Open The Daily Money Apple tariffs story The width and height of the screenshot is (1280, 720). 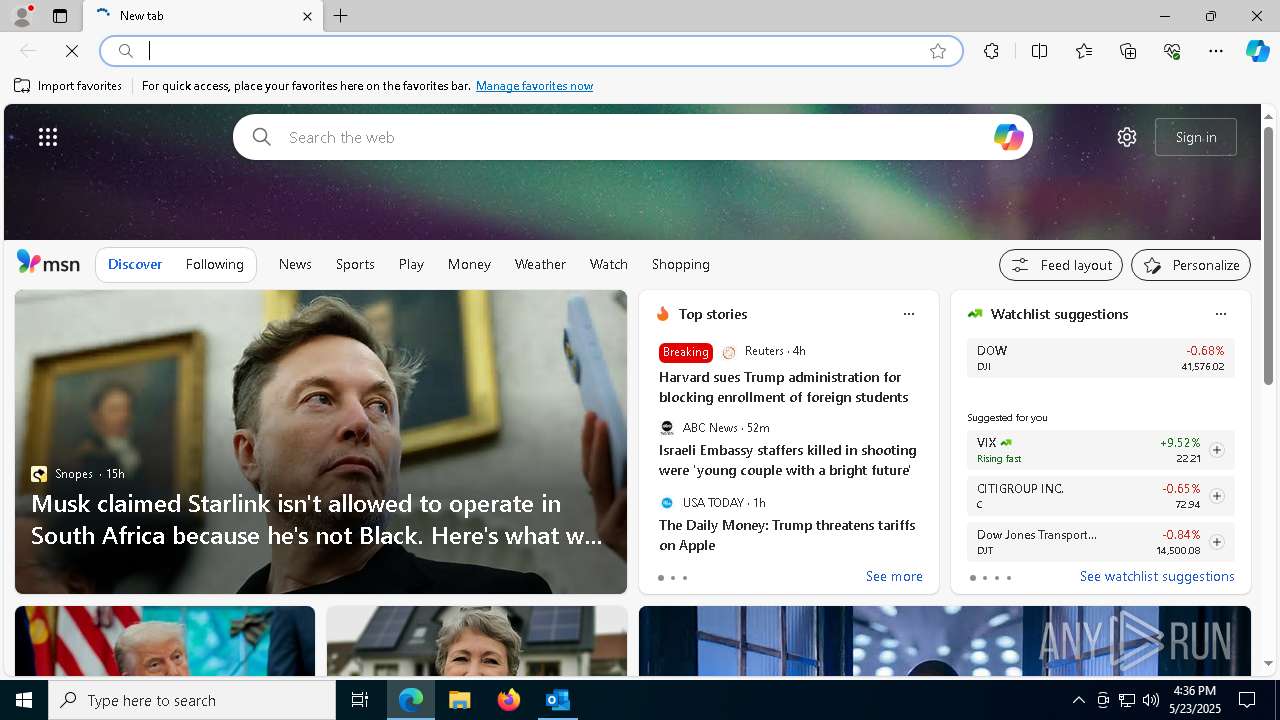(787, 535)
